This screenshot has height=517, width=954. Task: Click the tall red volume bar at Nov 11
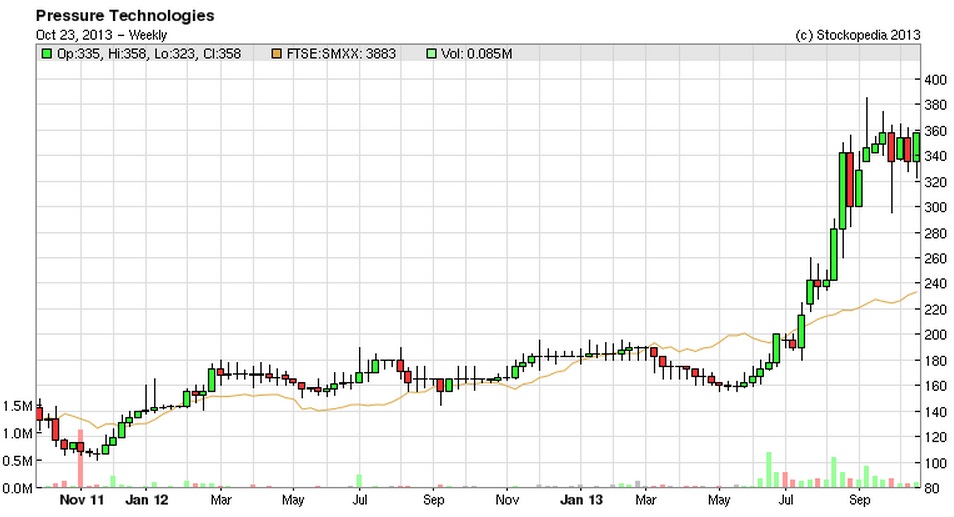click(80, 459)
